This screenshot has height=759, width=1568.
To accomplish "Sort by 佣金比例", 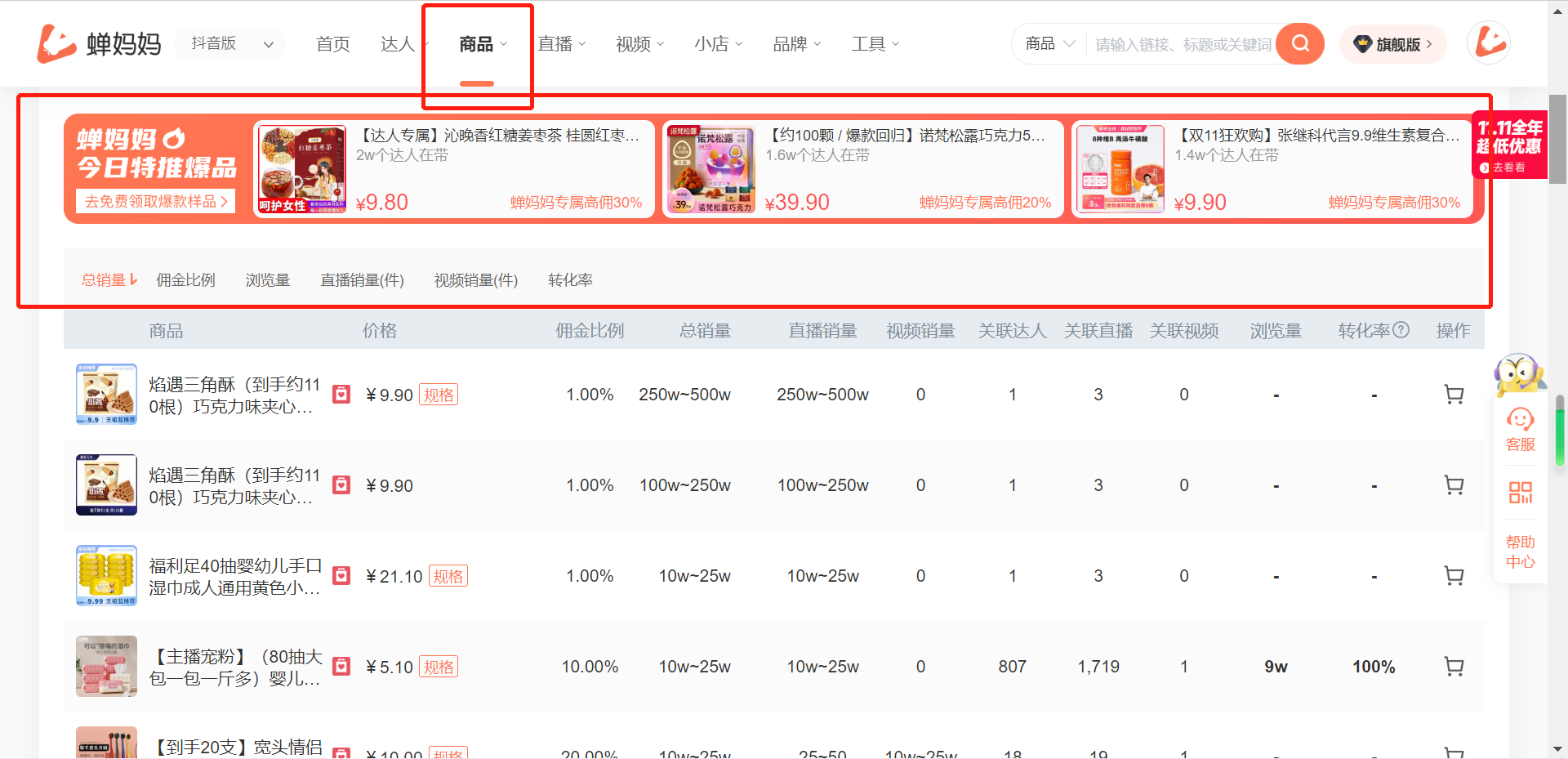I will [x=186, y=280].
